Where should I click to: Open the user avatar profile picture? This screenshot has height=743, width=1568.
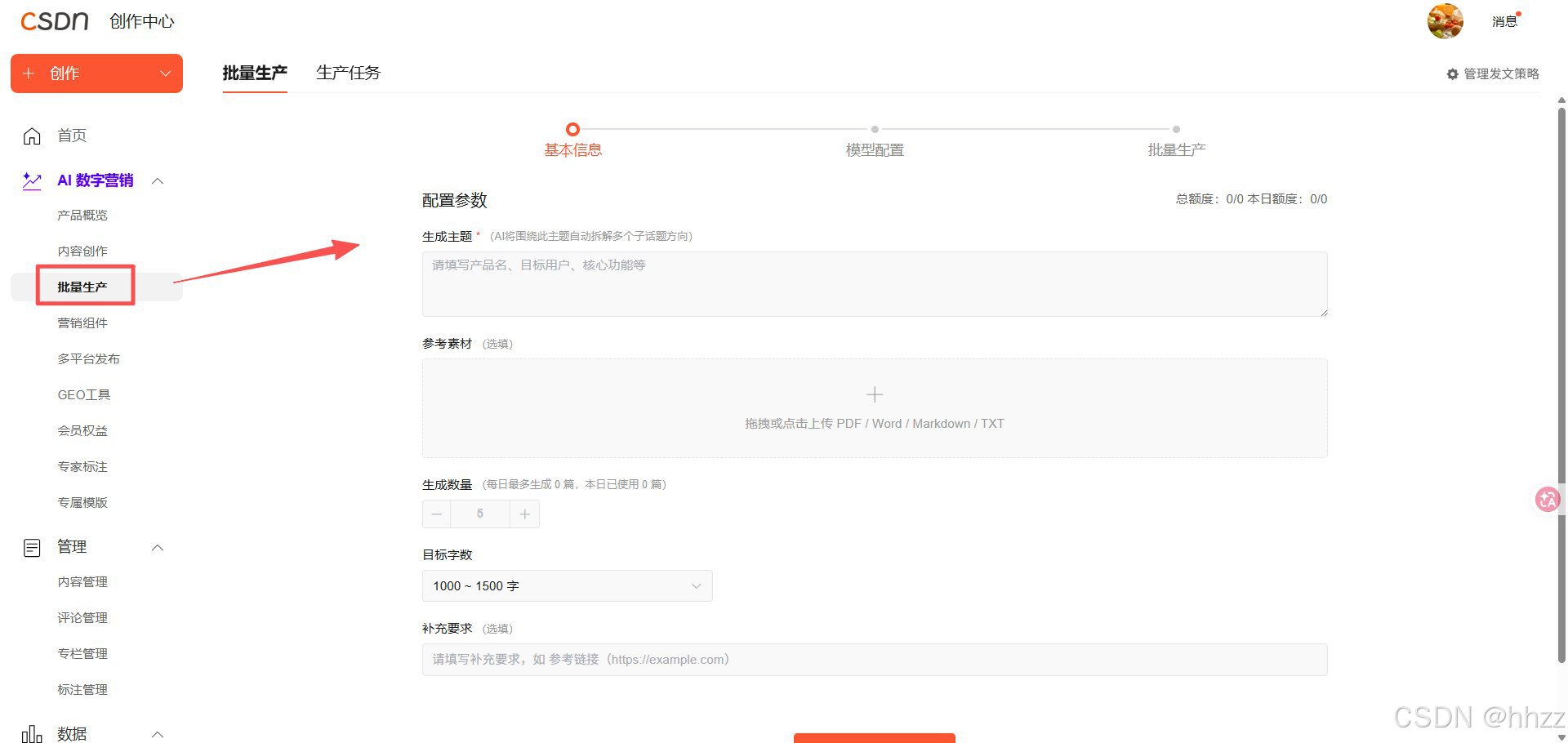coord(1445,21)
